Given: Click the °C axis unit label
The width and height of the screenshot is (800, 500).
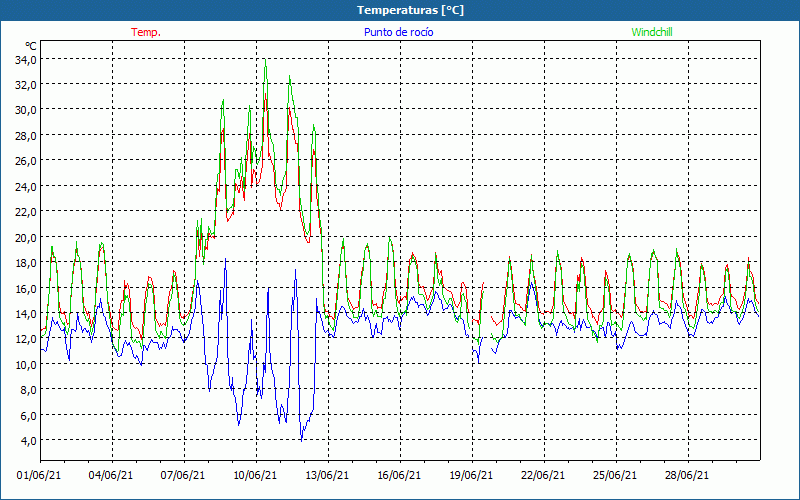Looking at the screenshot, I should tap(31, 47).
